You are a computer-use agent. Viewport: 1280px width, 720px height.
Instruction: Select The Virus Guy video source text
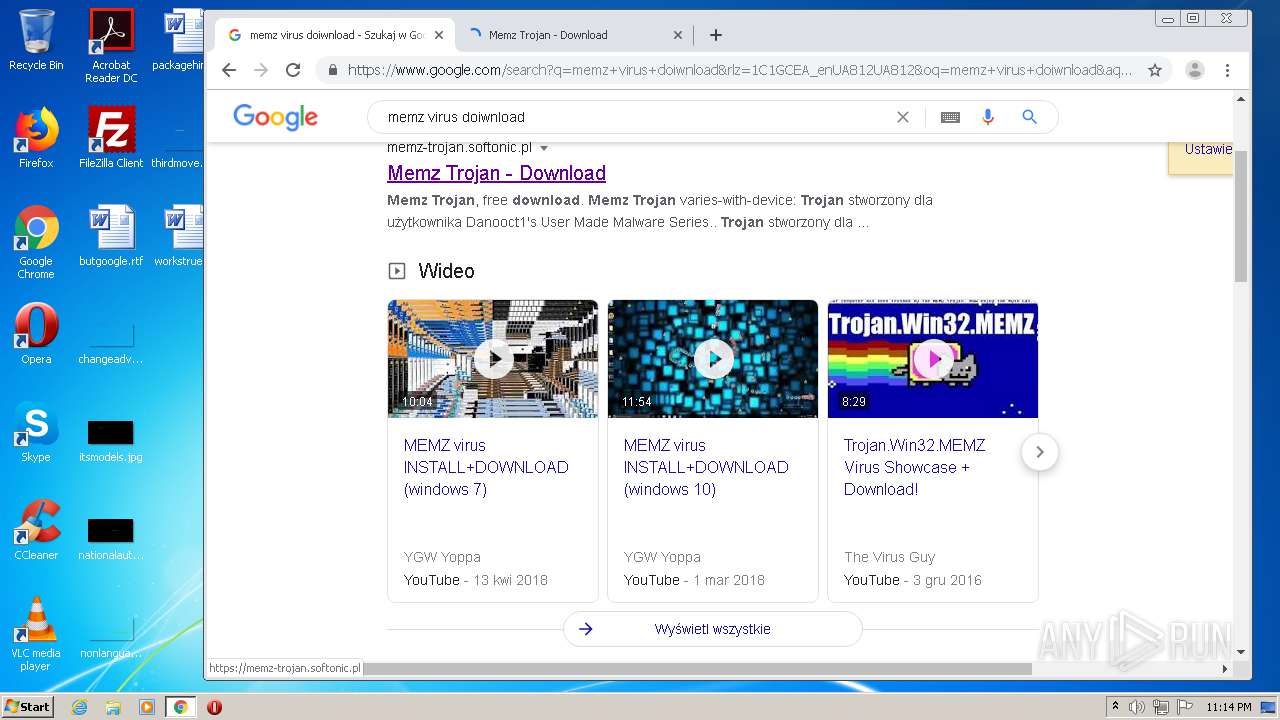[x=889, y=557]
